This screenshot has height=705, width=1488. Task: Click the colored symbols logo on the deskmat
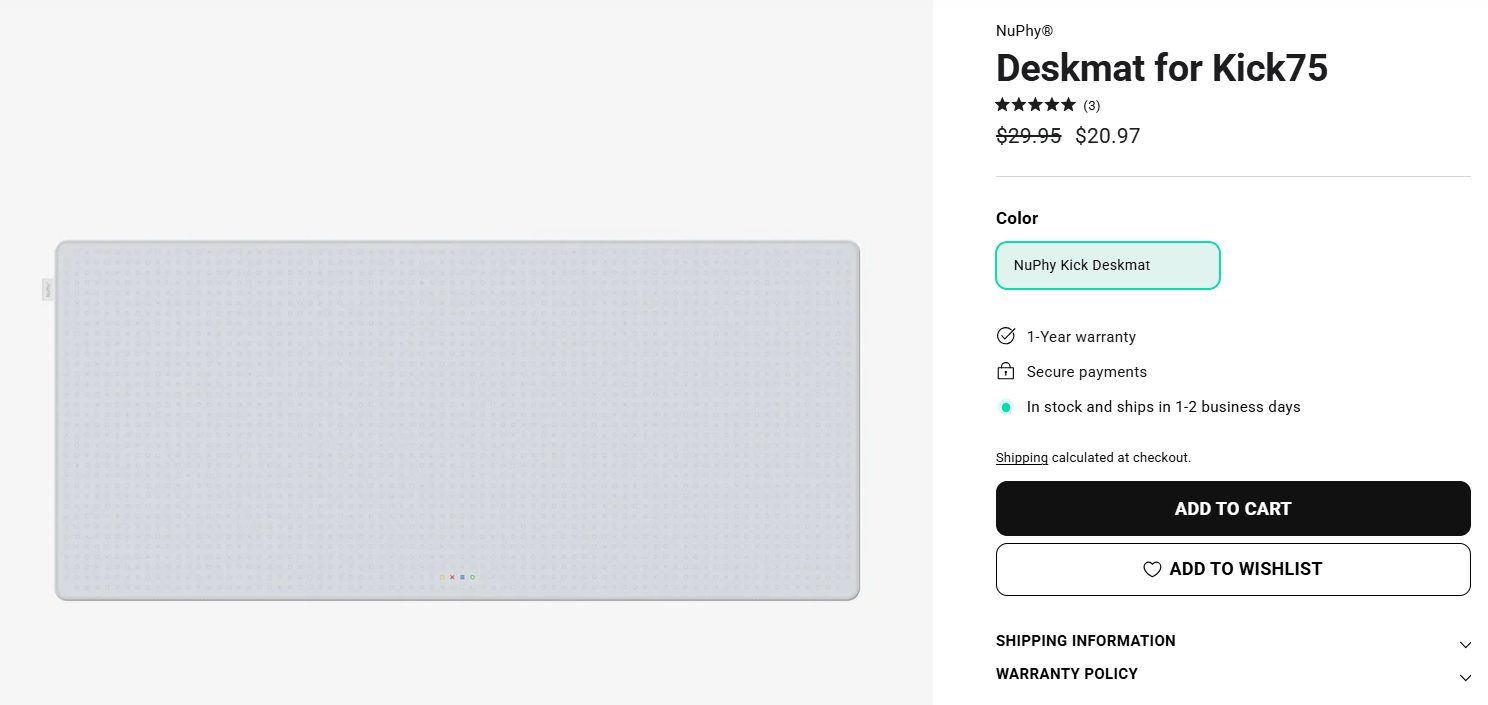[x=457, y=577]
